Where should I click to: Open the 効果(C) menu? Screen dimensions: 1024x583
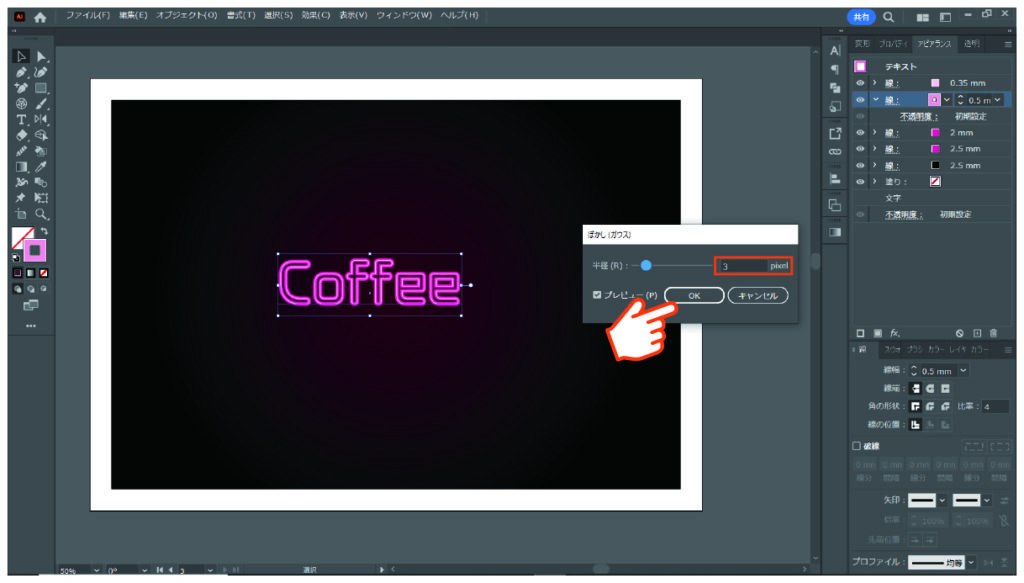315,15
